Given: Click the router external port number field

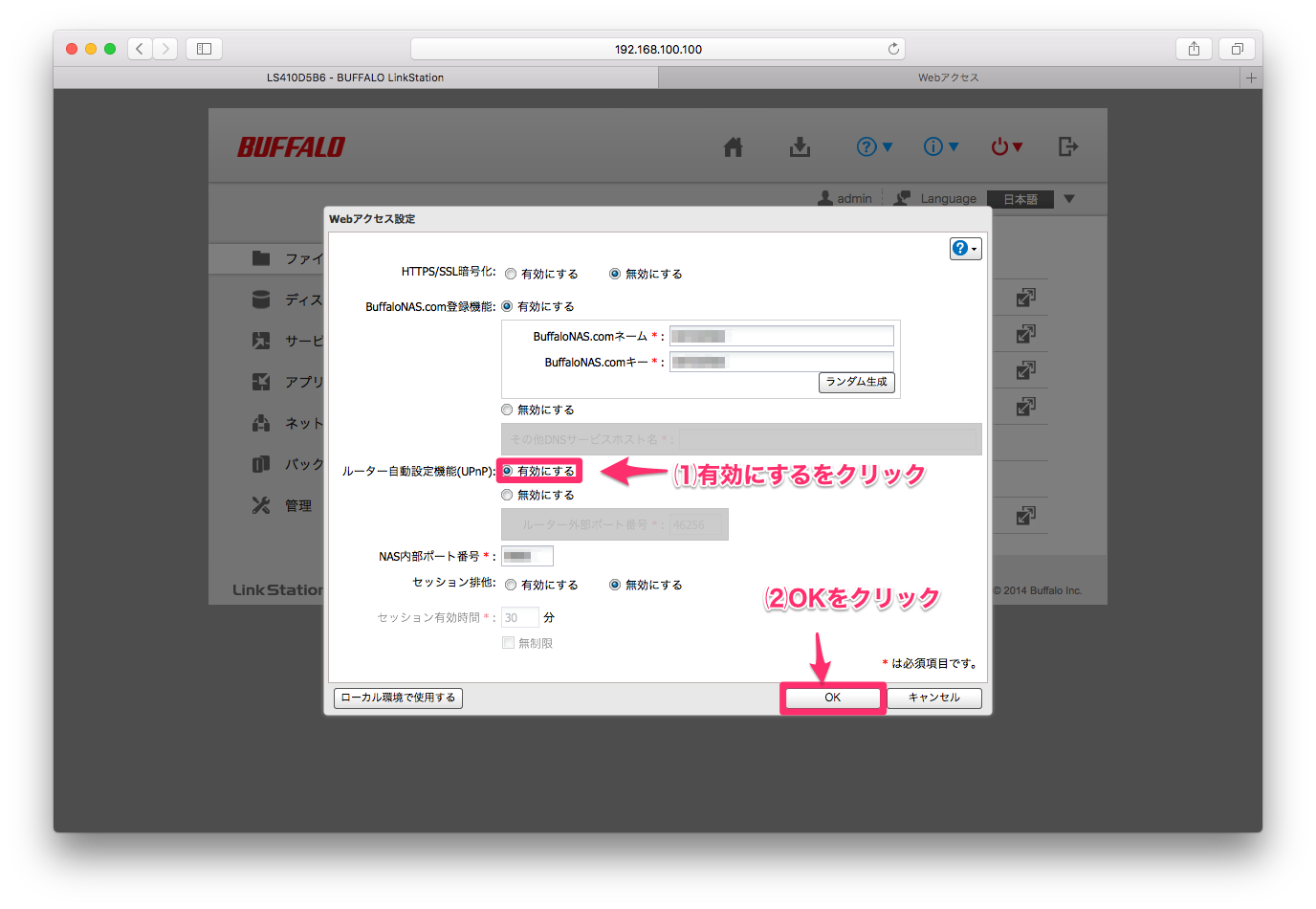Looking at the screenshot, I should pos(697,524).
